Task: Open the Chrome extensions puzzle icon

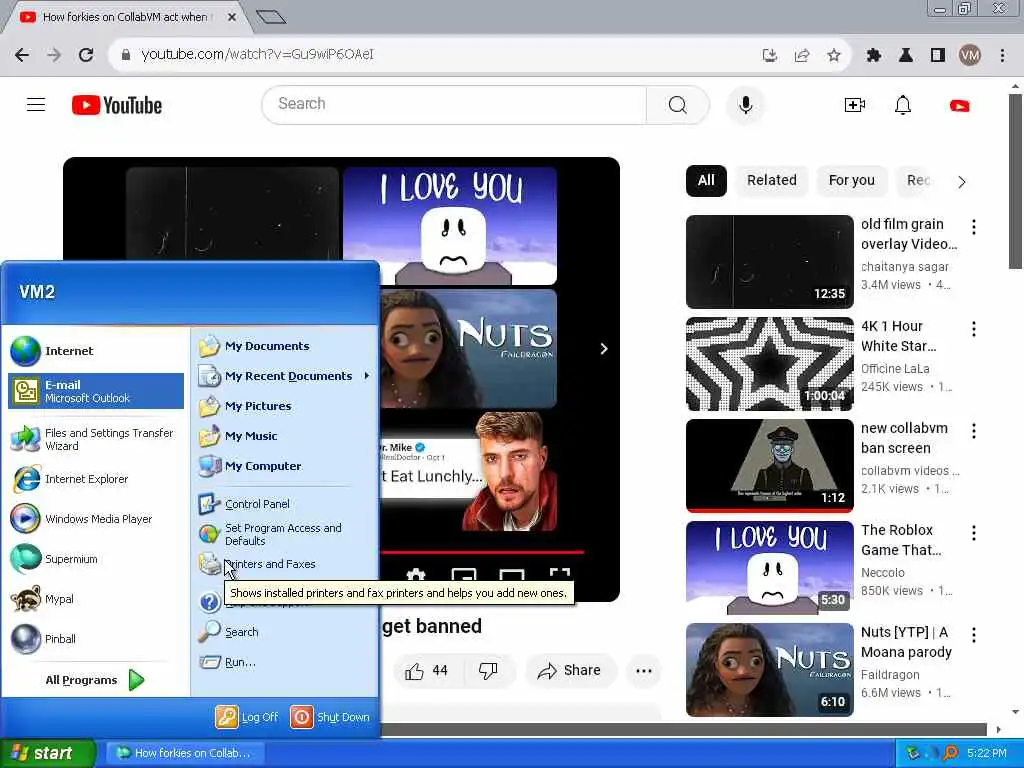Action: (874, 56)
